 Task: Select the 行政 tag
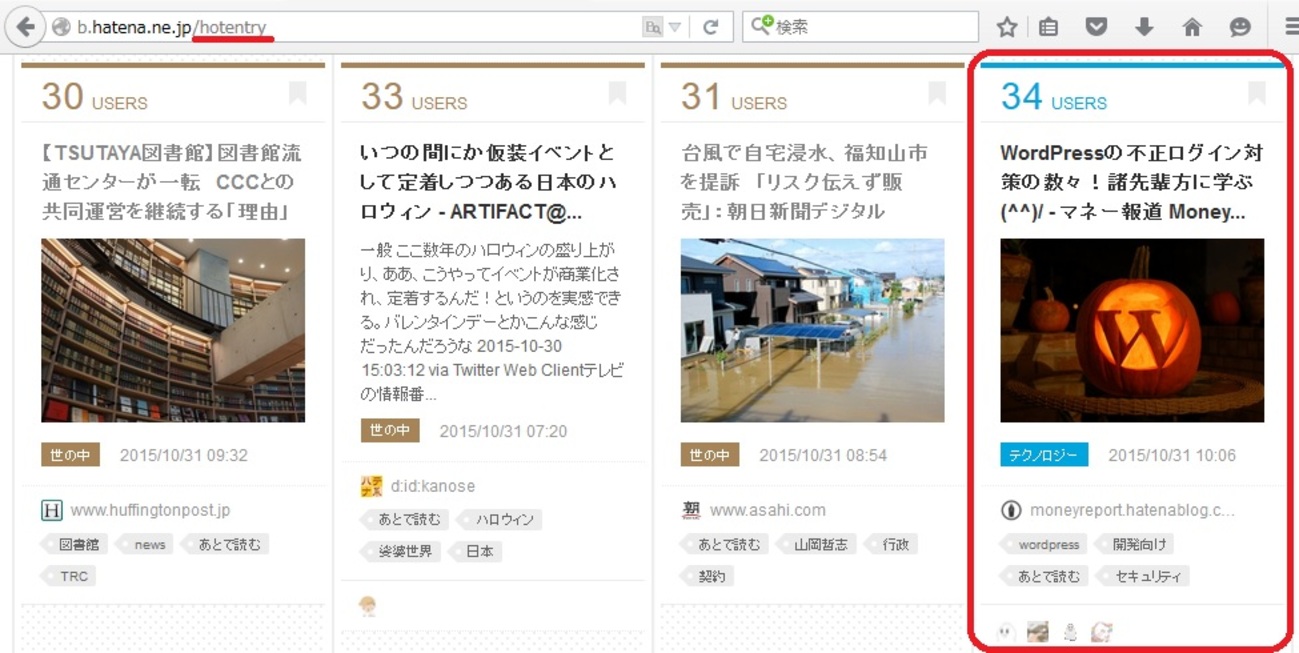click(892, 544)
